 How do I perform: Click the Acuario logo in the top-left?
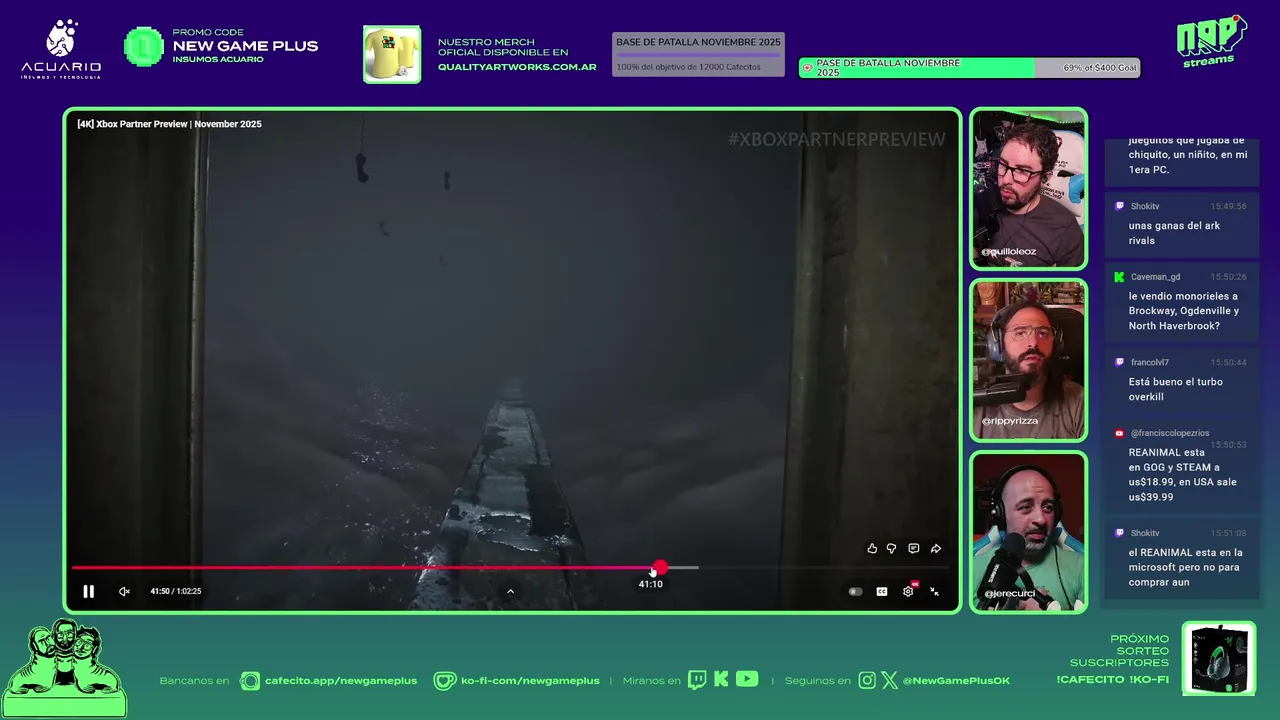click(61, 49)
